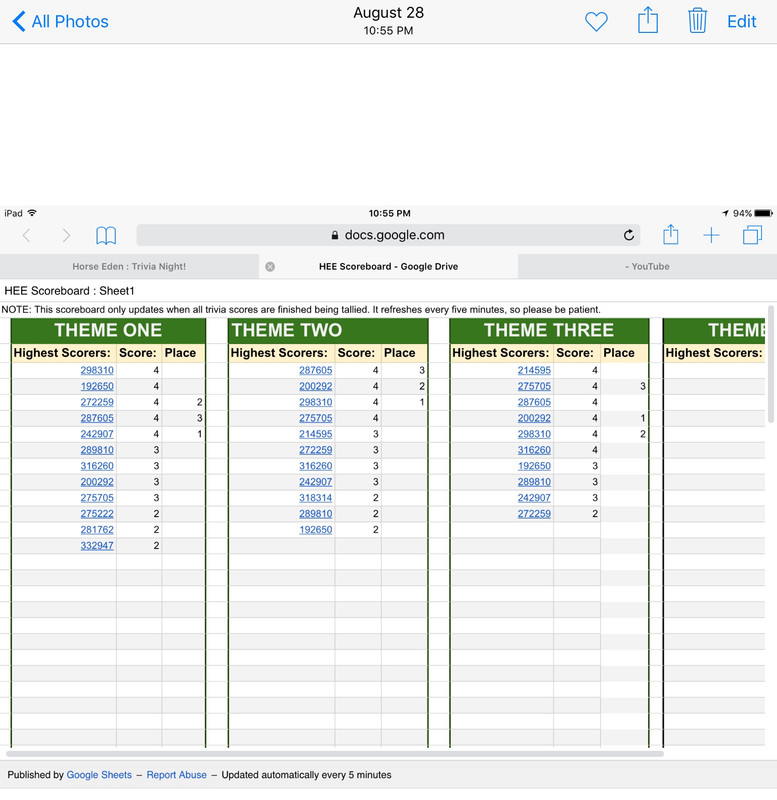777x800 pixels.
Task: Open player 318314 in Theme Two
Action: 315,498
